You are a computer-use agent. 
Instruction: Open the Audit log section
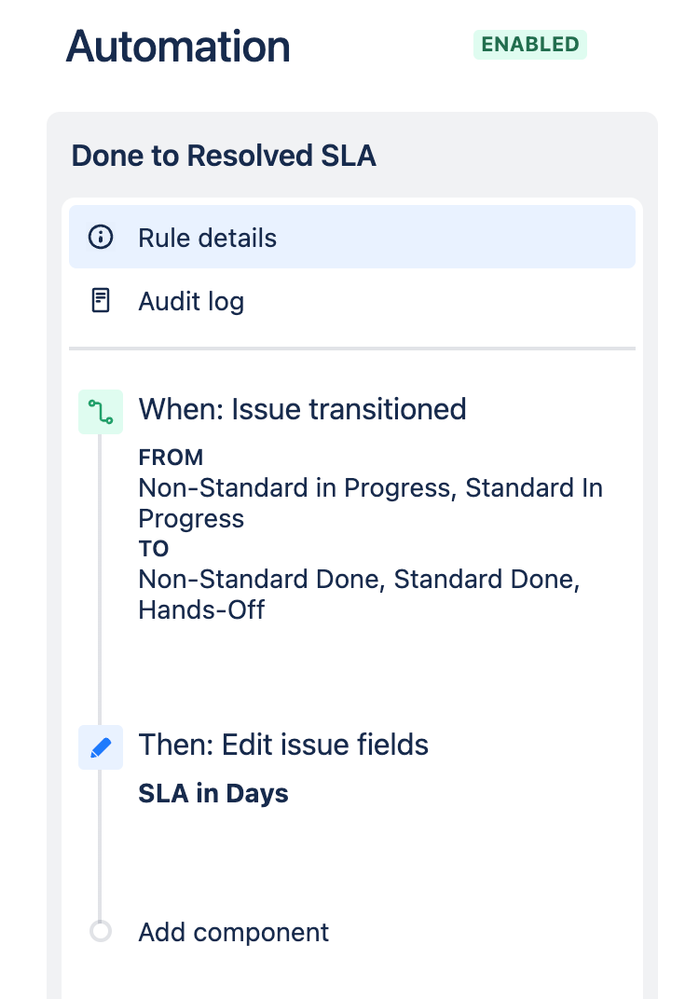[191, 301]
